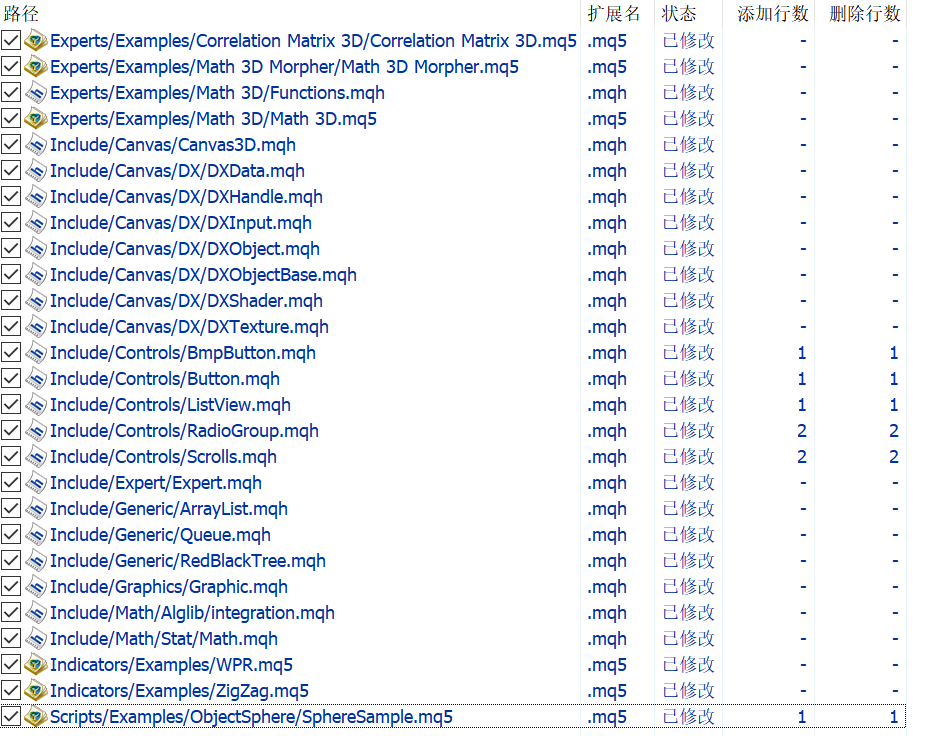Click .mqh extension in ListView.mqh row
This screenshot has height=736, width=931.
pyautogui.click(x=607, y=405)
